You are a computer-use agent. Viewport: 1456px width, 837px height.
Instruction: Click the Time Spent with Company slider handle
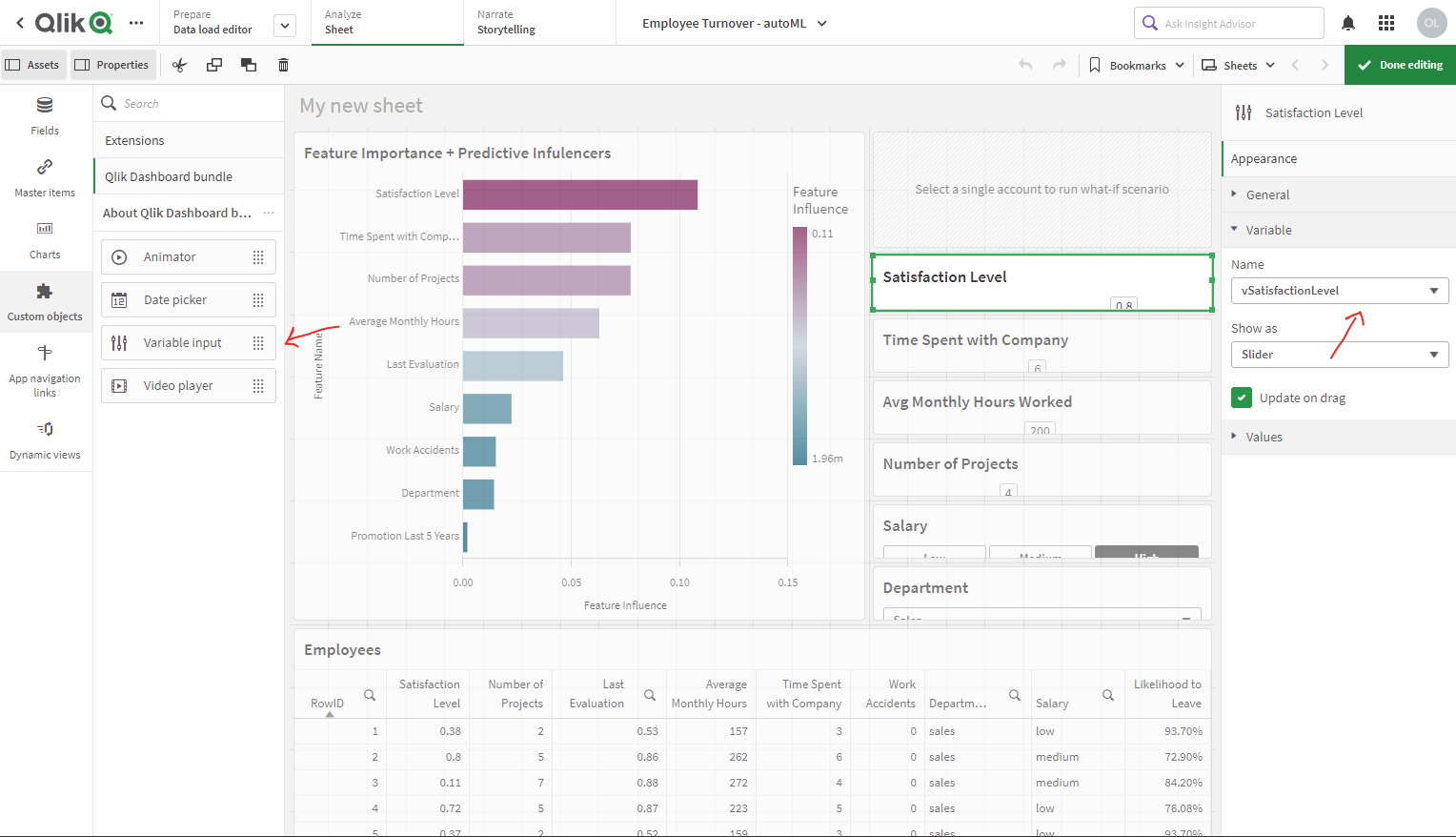1038,367
